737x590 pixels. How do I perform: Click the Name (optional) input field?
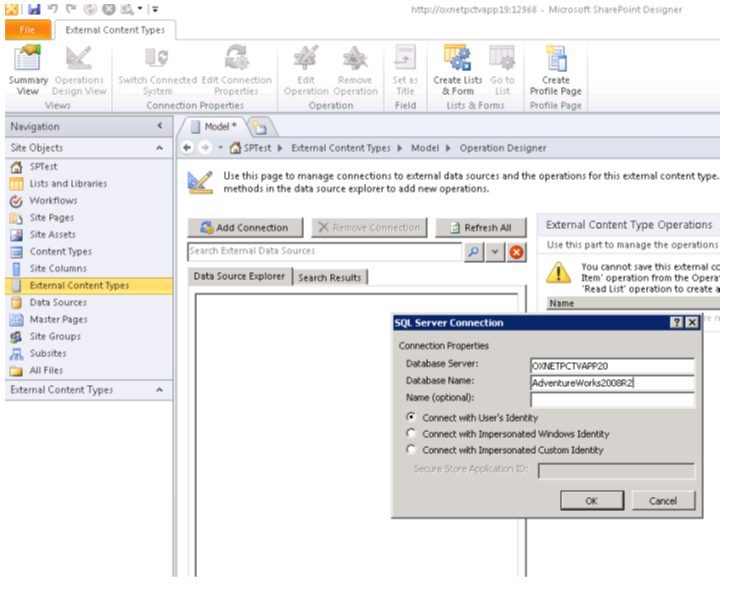pos(612,400)
